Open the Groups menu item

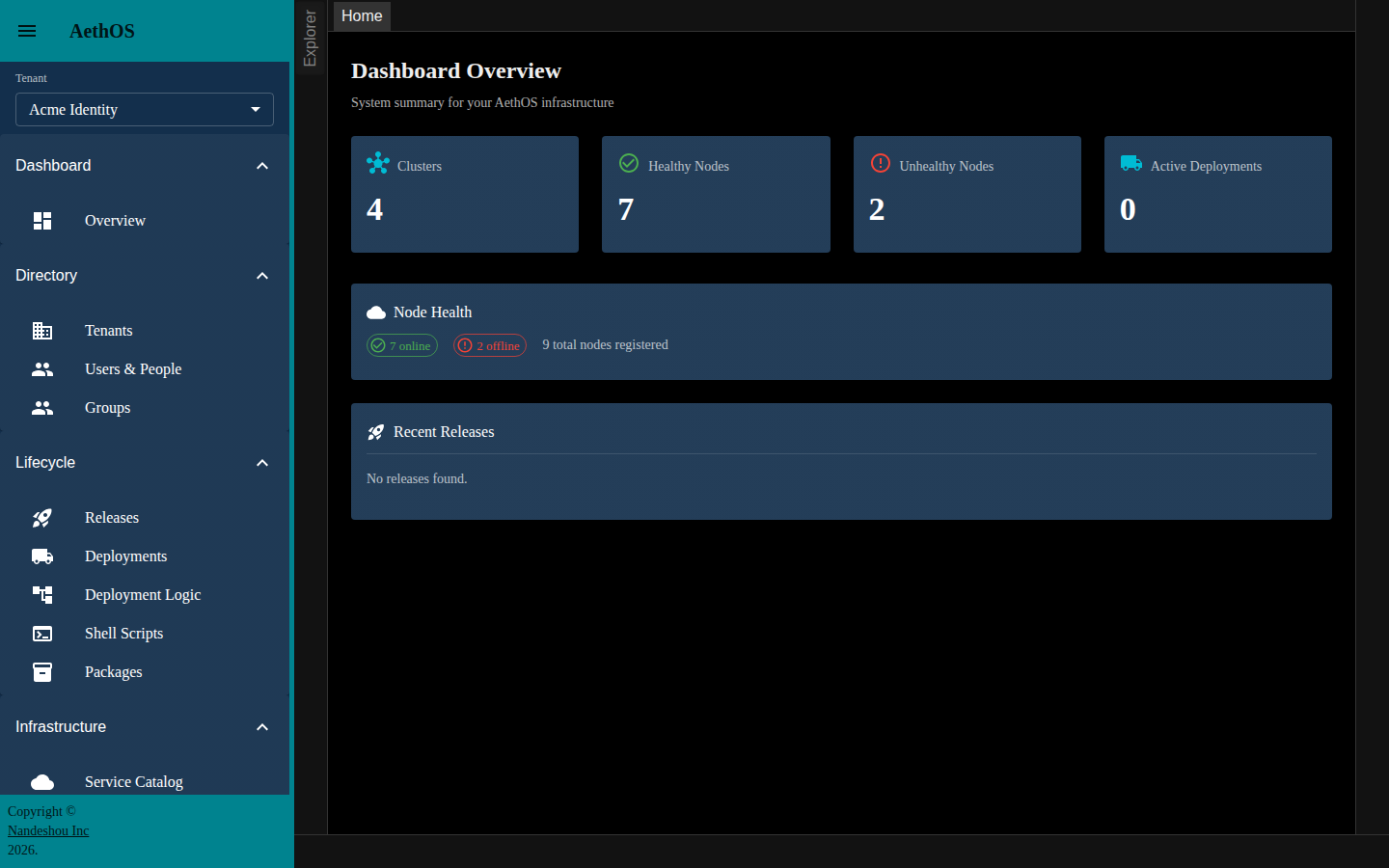[x=145, y=408]
